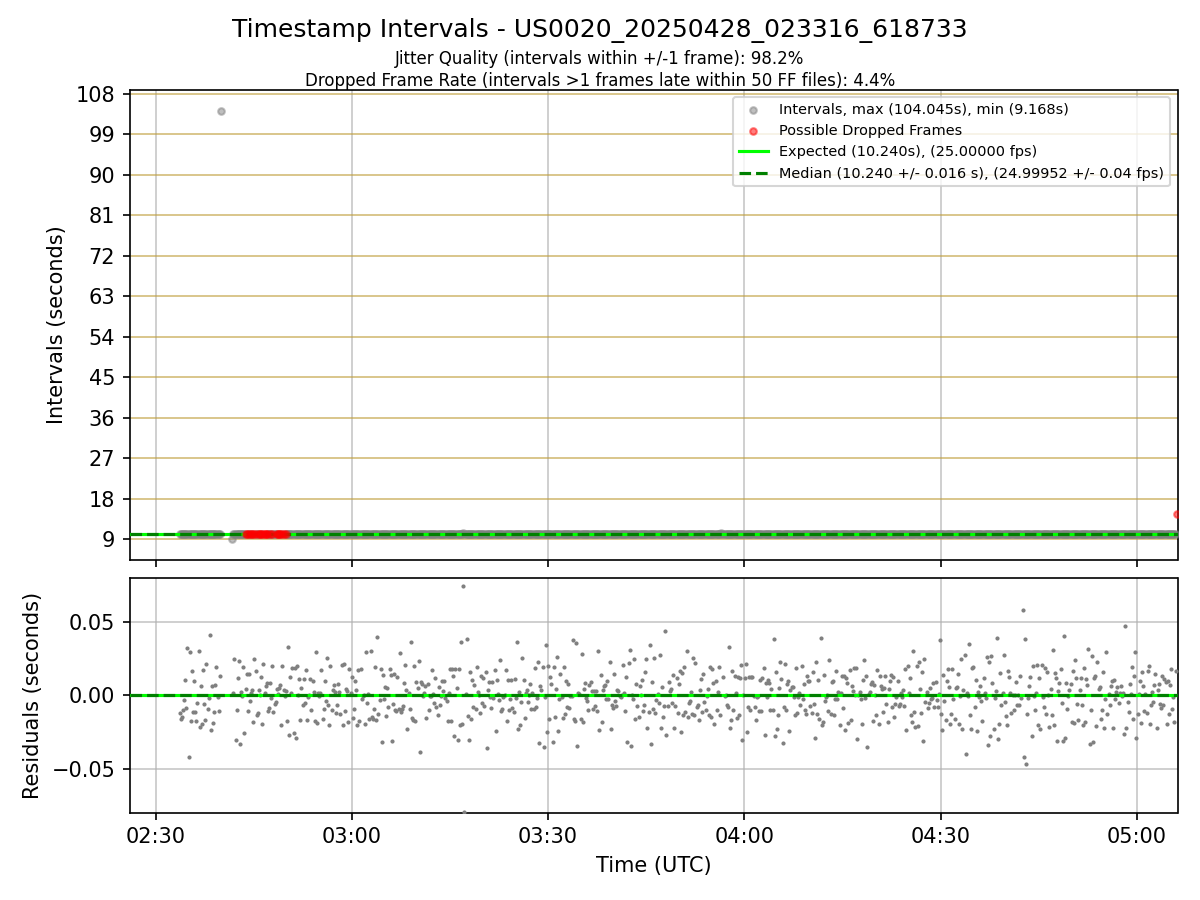Click the 'Jitter Quality' 98.2% subtitle line

(x=599, y=59)
